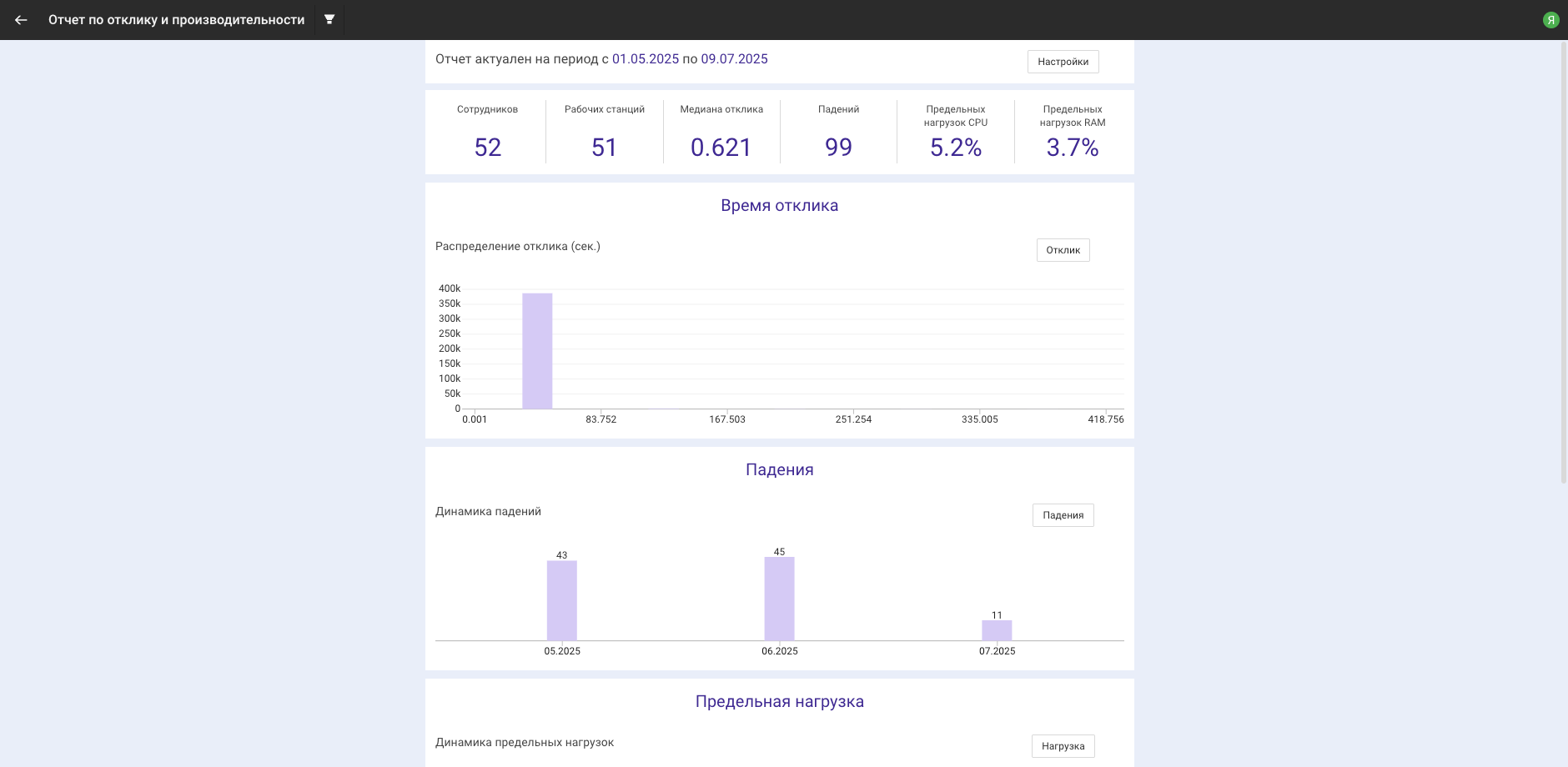
Task: Open the filter funnel icon
Action: click(x=329, y=19)
